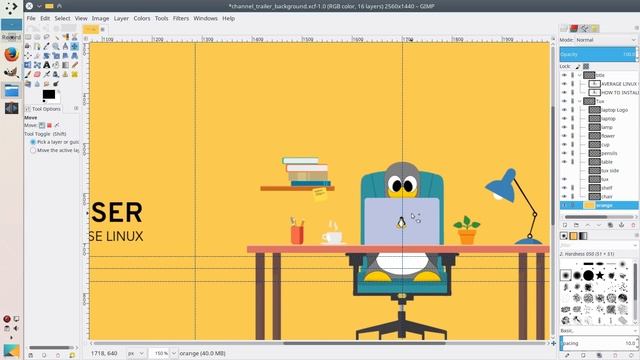Image resolution: width=640 pixels, height=360 pixels.
Task: Open the Filters menu
Action: (181, 18)
